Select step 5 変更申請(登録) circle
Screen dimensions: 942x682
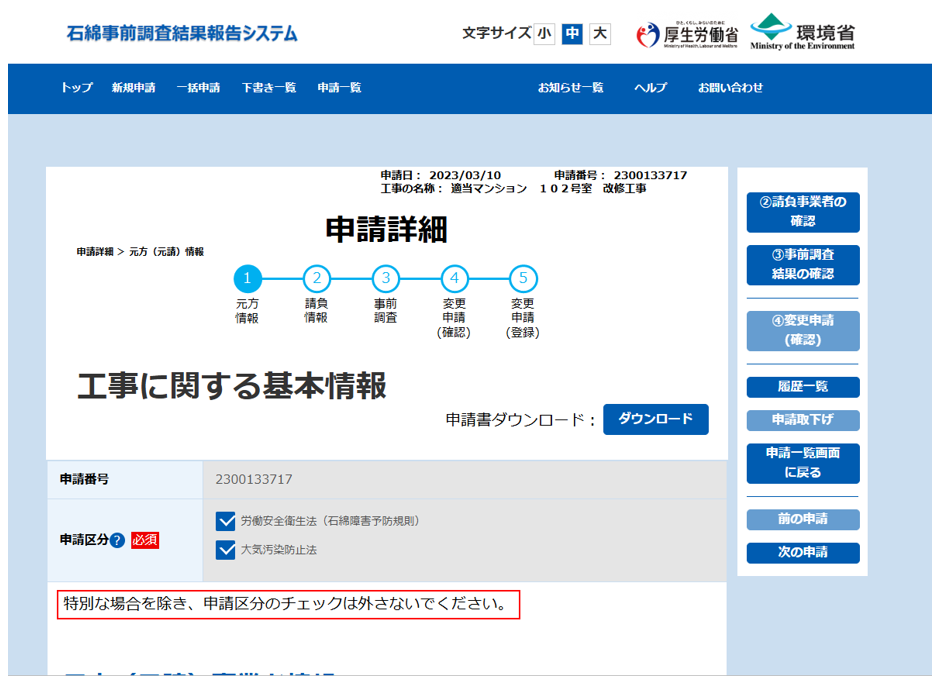pos(522,279)
